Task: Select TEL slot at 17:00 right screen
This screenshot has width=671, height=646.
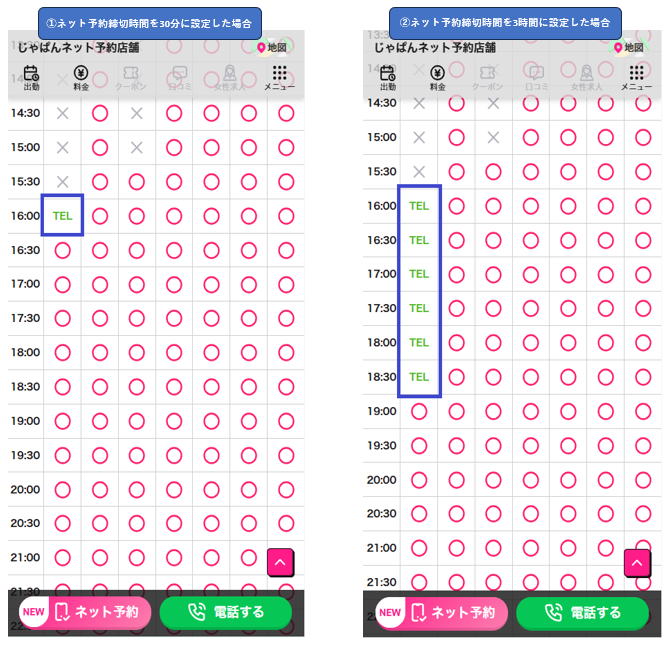Action: [419, 274]
